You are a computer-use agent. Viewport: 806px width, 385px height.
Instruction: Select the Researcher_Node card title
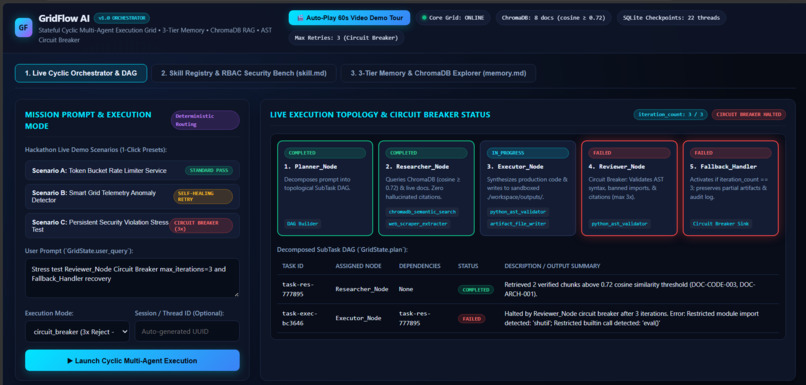(417, 167)
